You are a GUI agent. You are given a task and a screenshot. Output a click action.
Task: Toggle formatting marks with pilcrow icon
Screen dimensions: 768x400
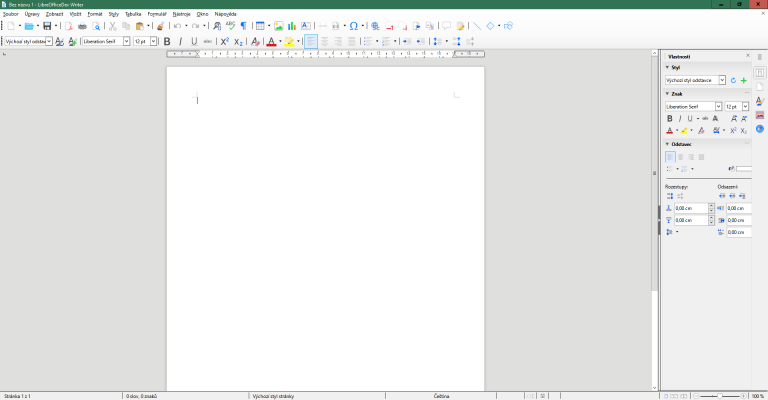coord(243,26)
